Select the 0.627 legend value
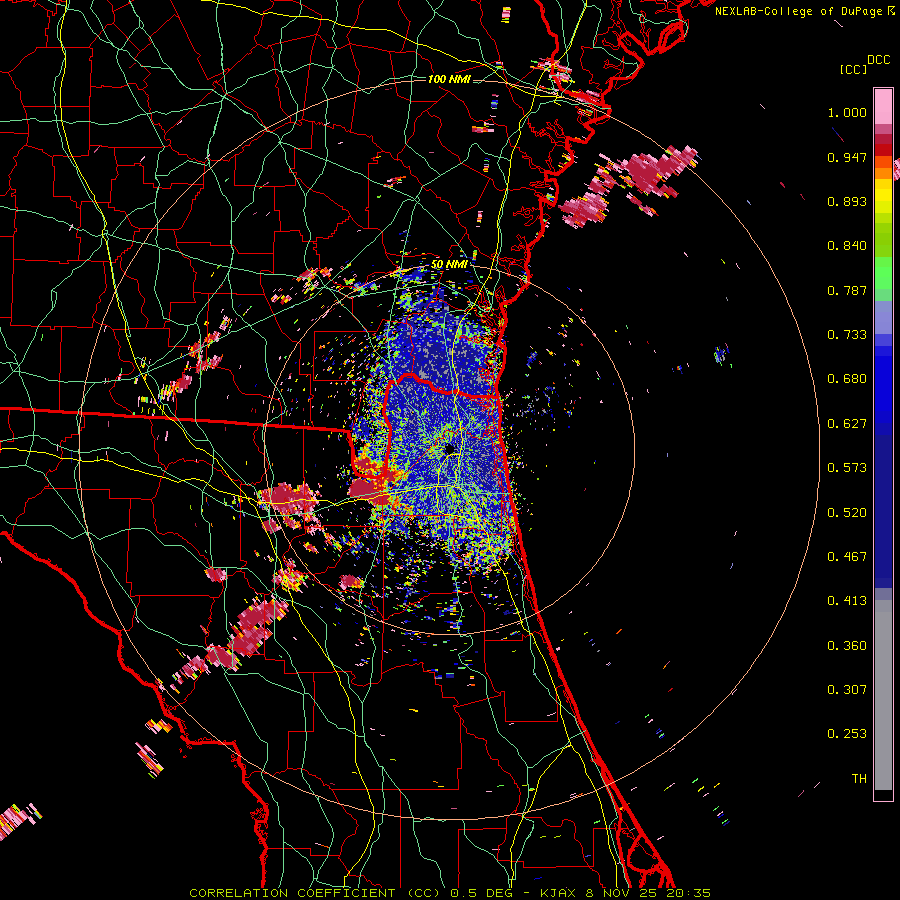The height and width of the screenshot is (900, 900). (847, 424)
